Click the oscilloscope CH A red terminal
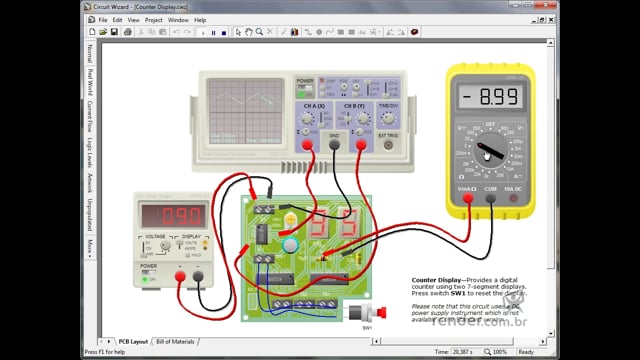640x360 pixels. coord(307,144)
